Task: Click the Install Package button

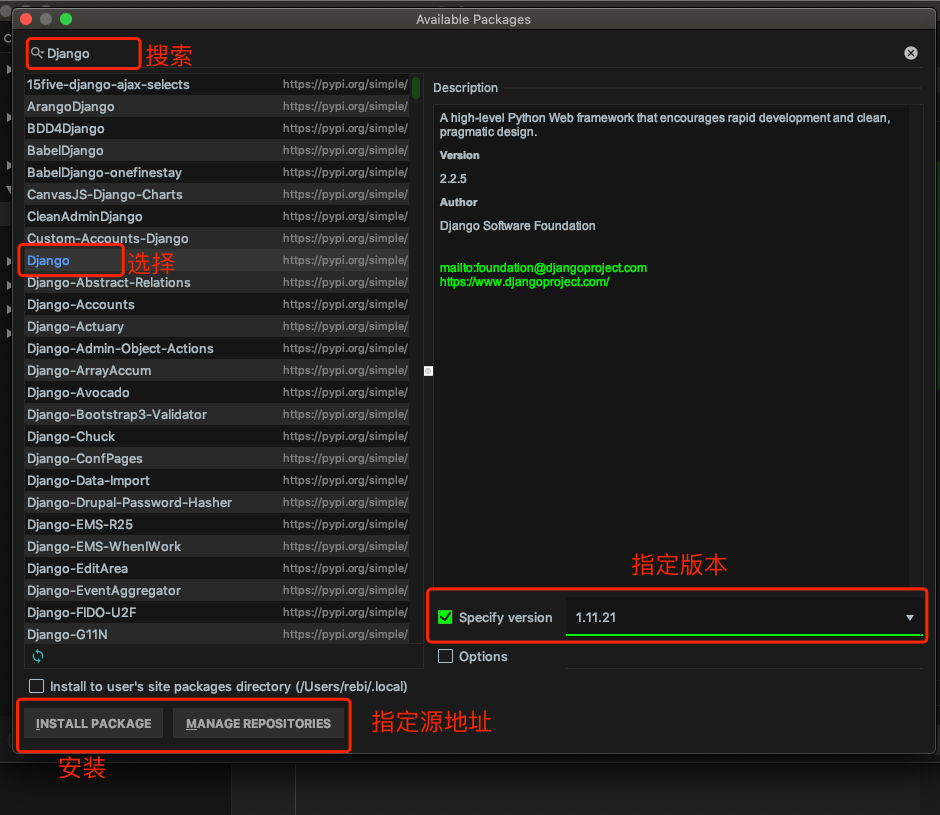Action: click(x=94, y=723)
